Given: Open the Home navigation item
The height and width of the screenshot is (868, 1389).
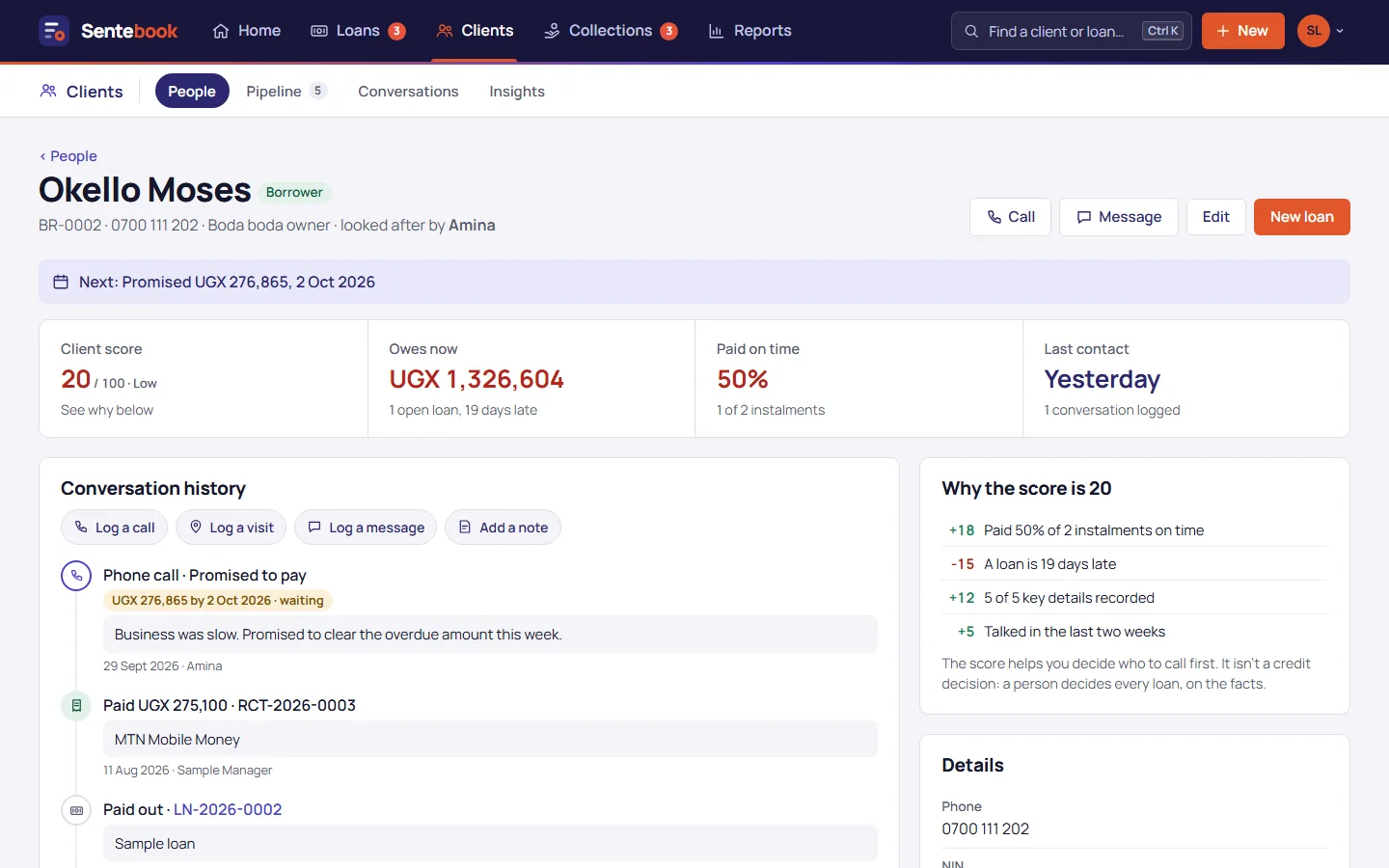Looking at the screenshot, I should point(247,31).
